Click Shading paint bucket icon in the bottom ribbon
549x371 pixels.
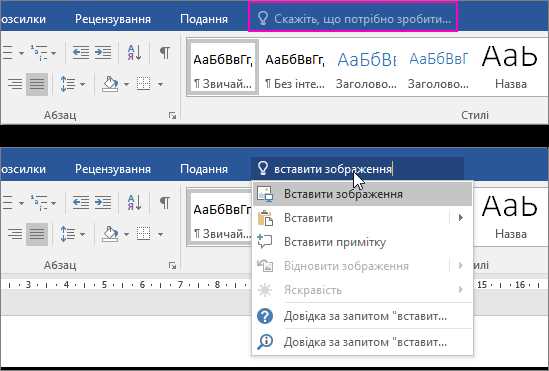point(110,234)
